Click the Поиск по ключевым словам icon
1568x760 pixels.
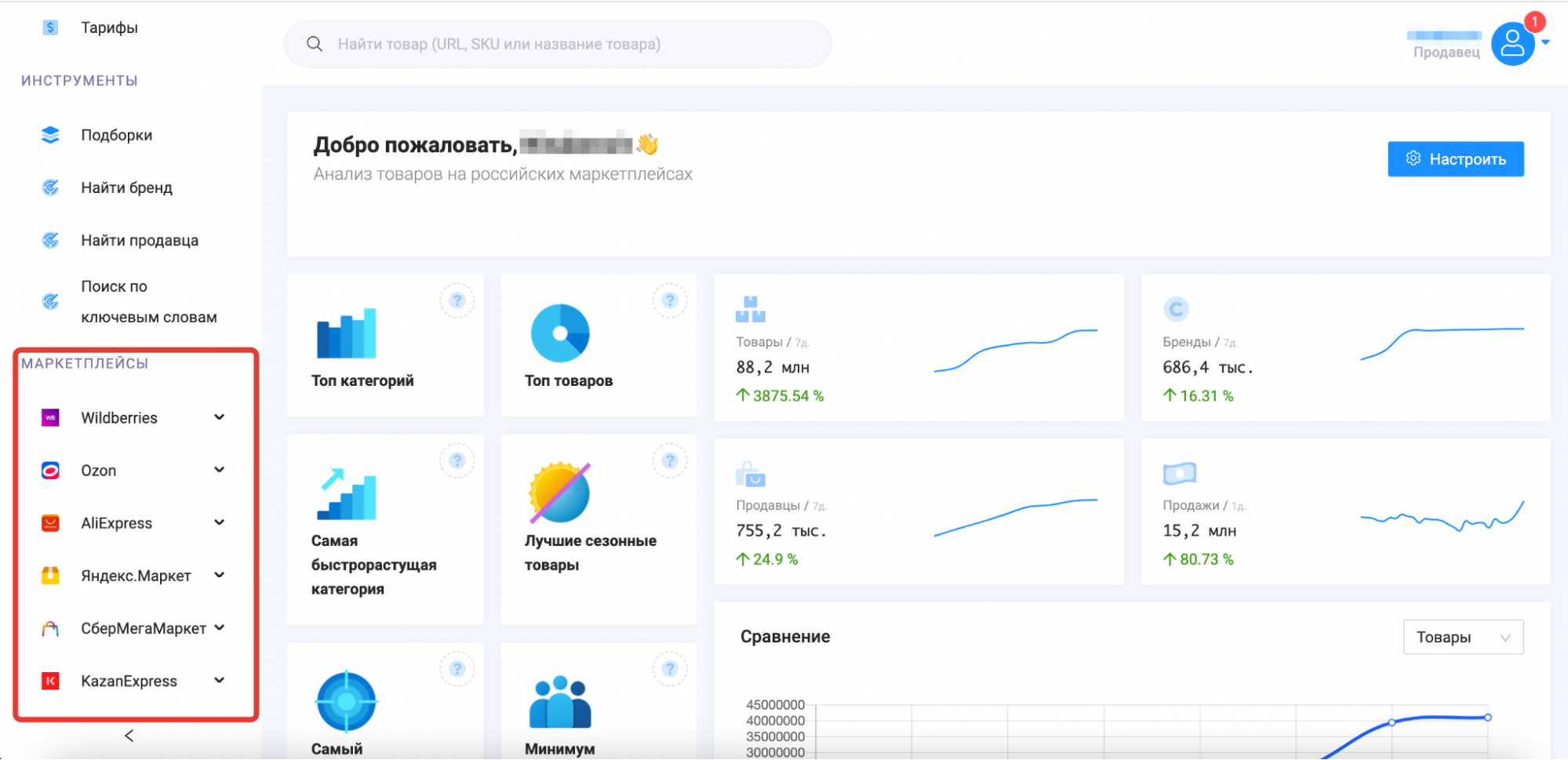pyautogui.click(x=50, y=301)
